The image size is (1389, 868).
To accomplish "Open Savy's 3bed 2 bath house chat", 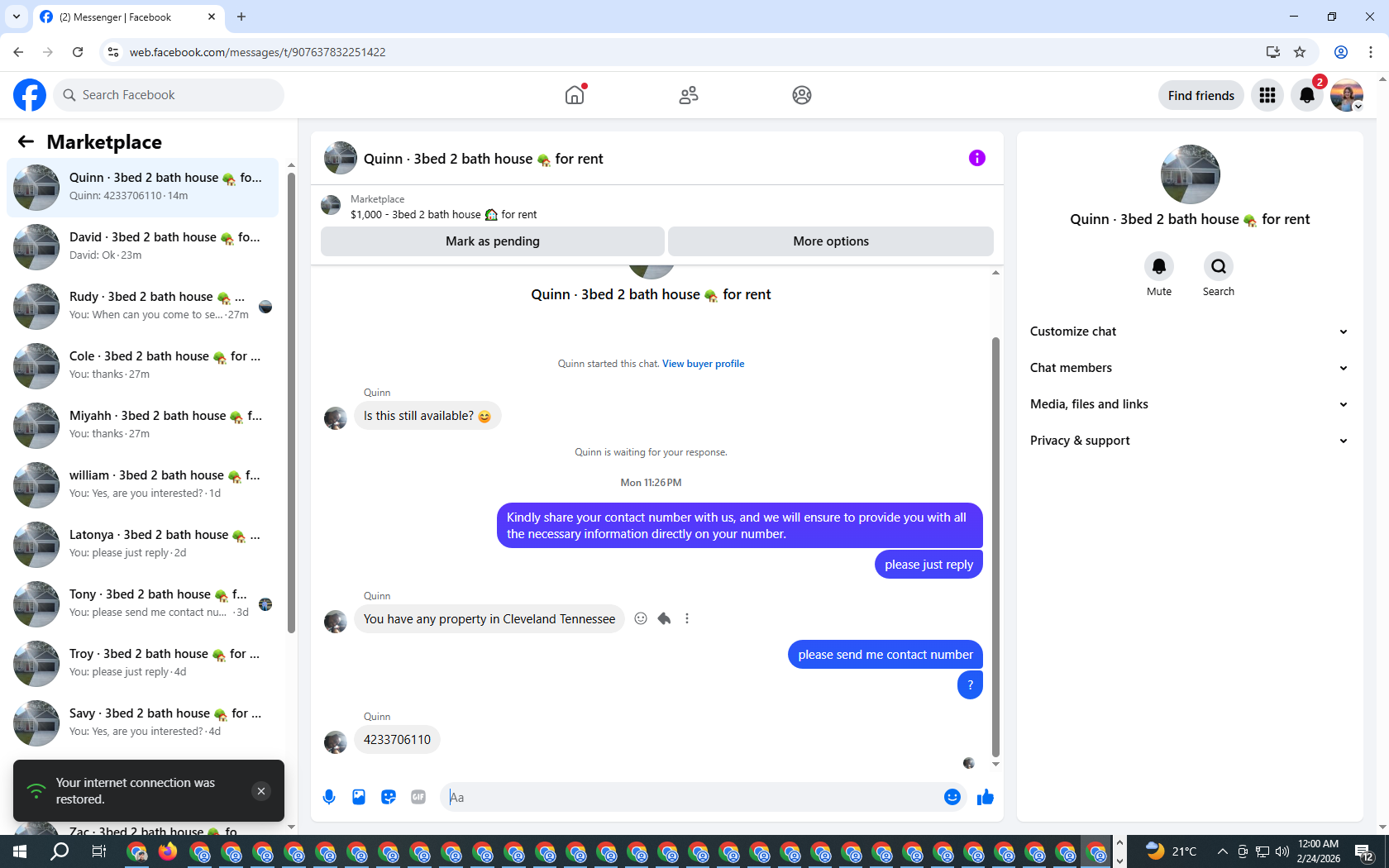I will [x=142, y=723].
